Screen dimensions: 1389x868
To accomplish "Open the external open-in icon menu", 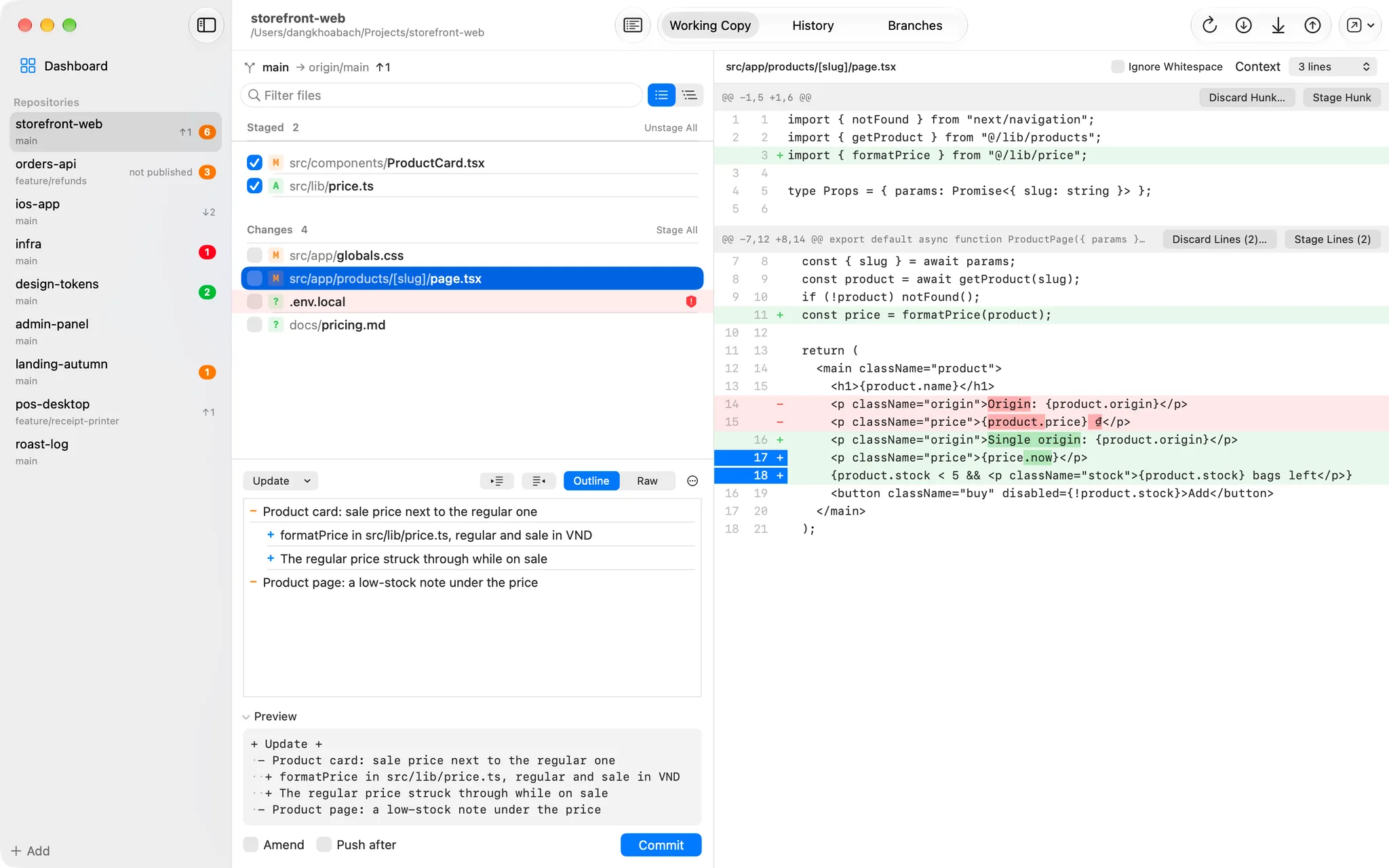I will pyautogui.click(x=1360, y=25).
